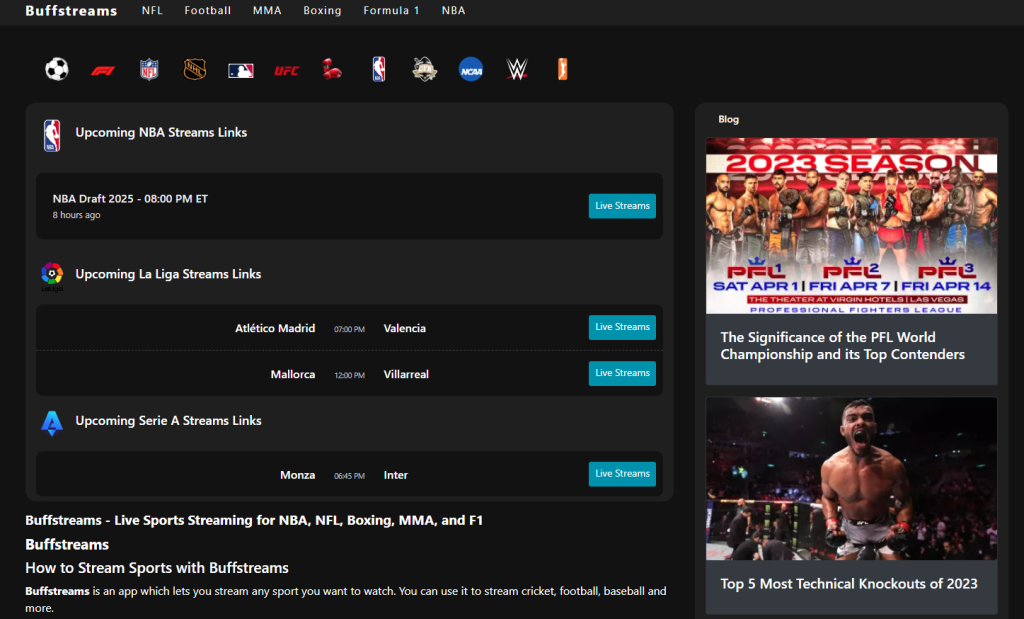Open Upcoming NBA Streams Links heading
The image size is (1024, 619).
(161, 132)
